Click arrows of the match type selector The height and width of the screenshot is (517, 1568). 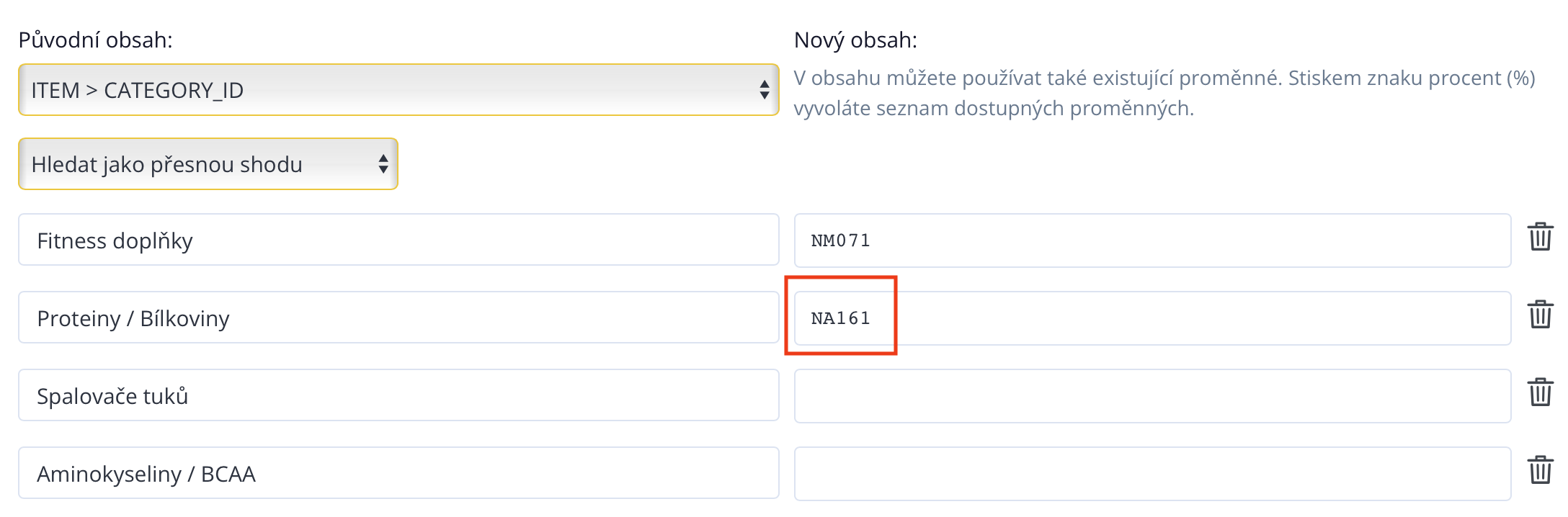click(x=383, y=164)
